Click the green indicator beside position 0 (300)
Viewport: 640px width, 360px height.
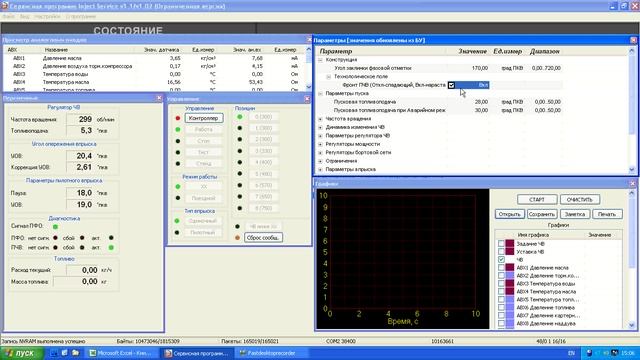click(x=240, y=117)
